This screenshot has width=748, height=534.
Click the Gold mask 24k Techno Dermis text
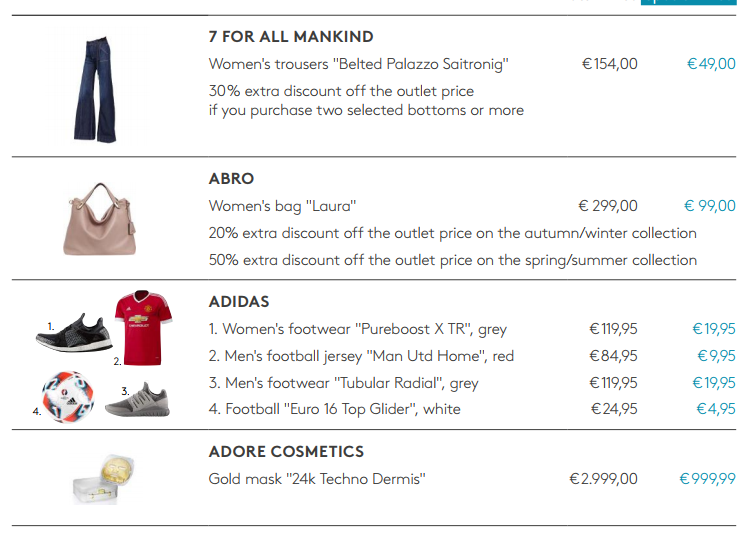coord(317,479)
